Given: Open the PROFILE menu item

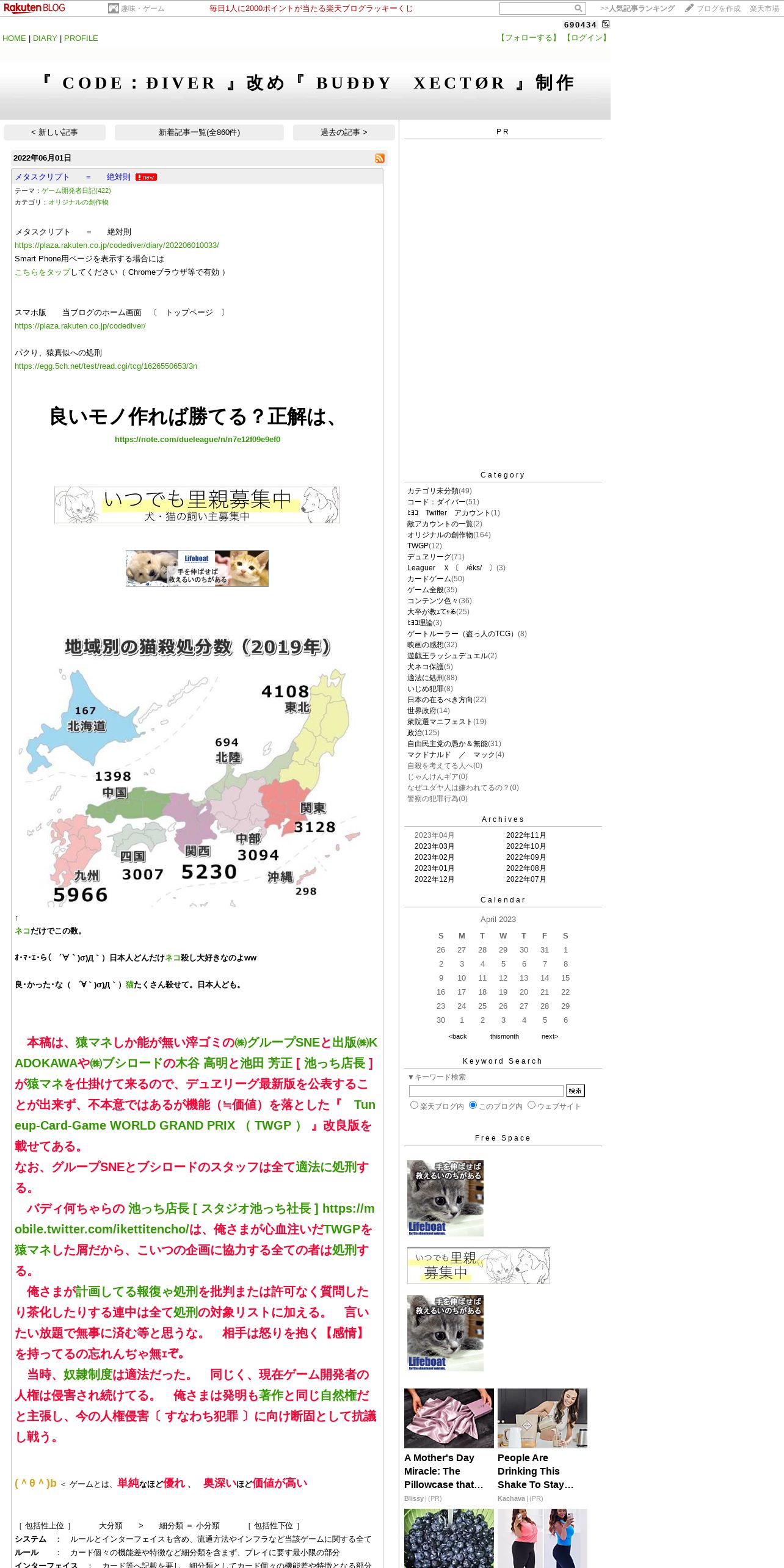Looking at the screenshot, I should (x=81, y=38).
